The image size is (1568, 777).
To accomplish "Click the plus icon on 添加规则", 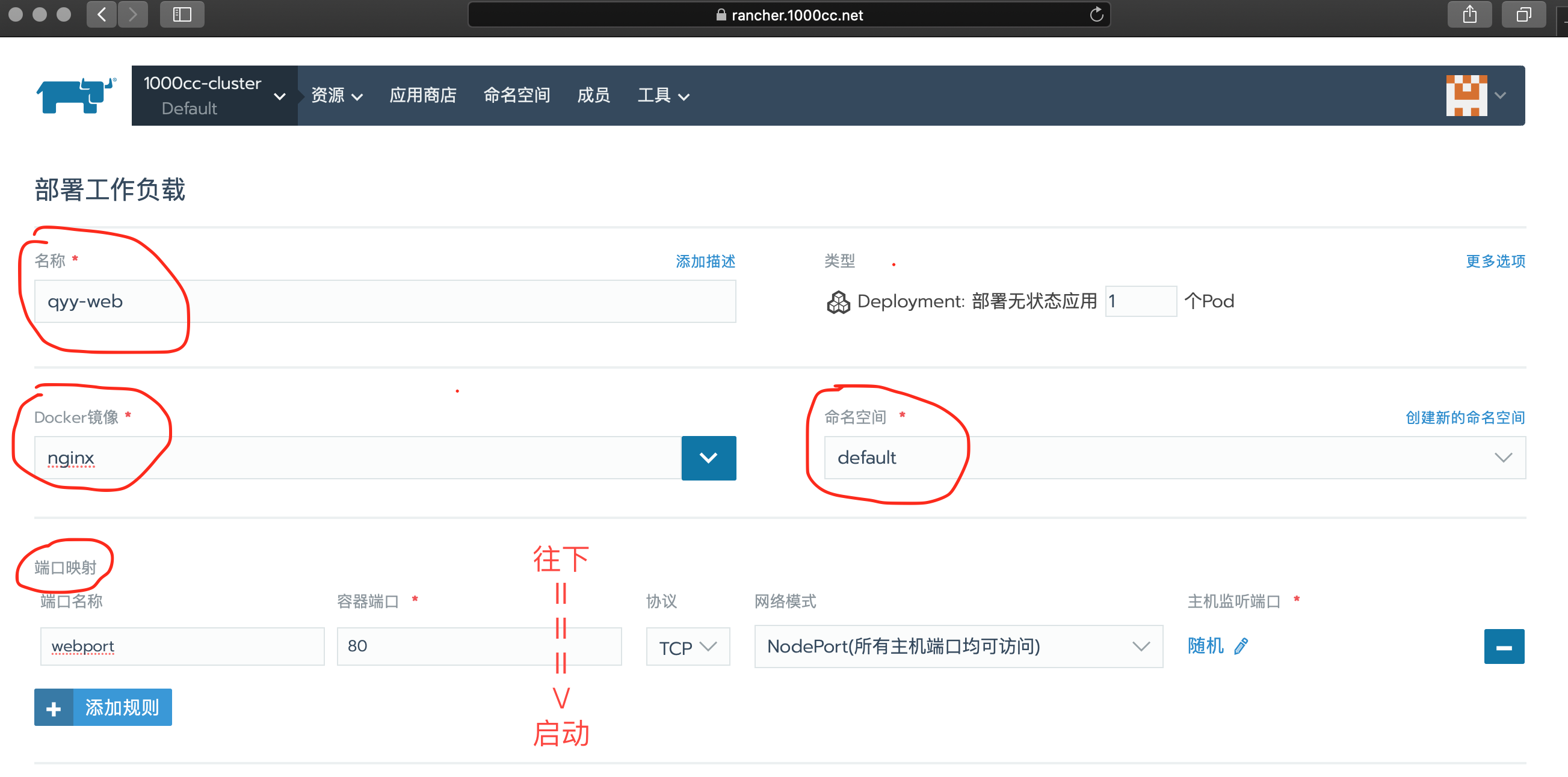I will [54, 708].
